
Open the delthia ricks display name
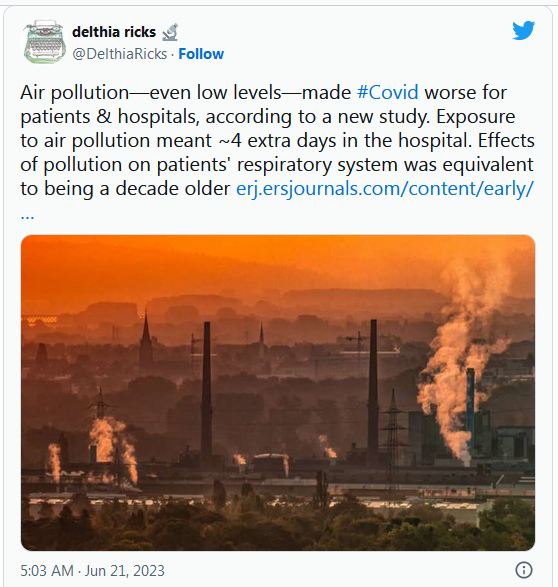point(114,32)
